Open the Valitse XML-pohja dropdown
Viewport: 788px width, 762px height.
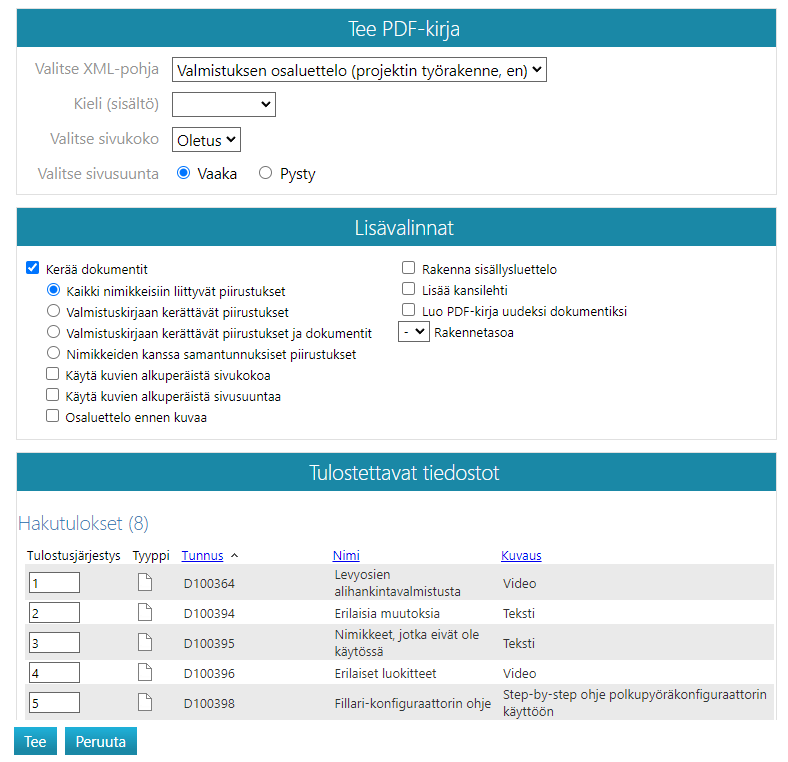coord(359,70)
